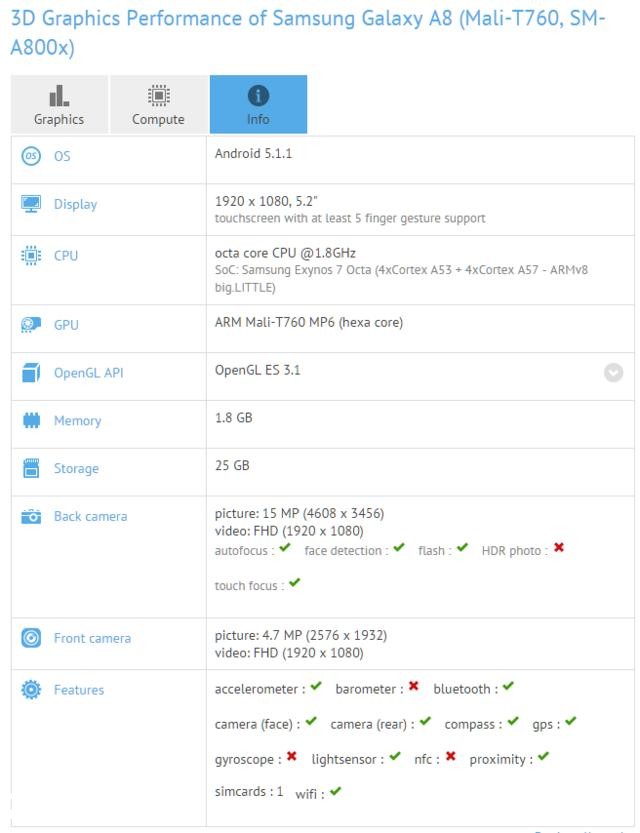The height and width of the screenshot is (833, 640).
Task: Switch to the Compute tab
Action: click(x=158, y=104)
